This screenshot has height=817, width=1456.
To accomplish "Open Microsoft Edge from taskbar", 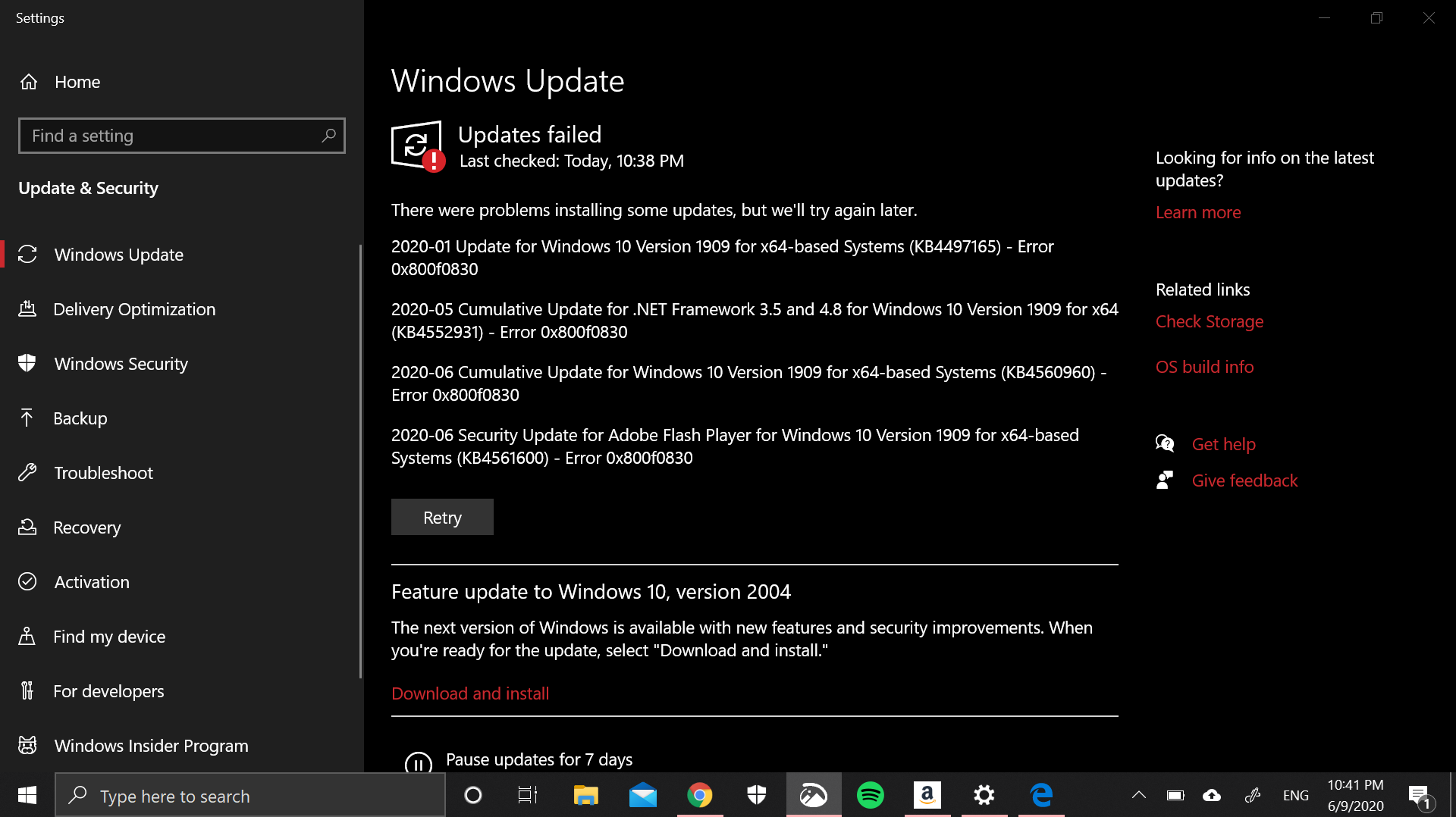I will click(1041, 795).
